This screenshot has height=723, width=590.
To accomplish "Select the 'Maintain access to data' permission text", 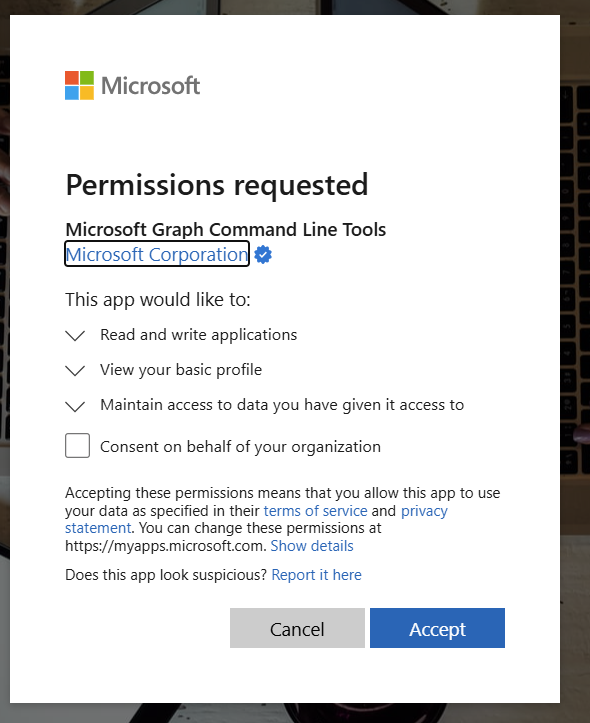I will tap(282, 405).
